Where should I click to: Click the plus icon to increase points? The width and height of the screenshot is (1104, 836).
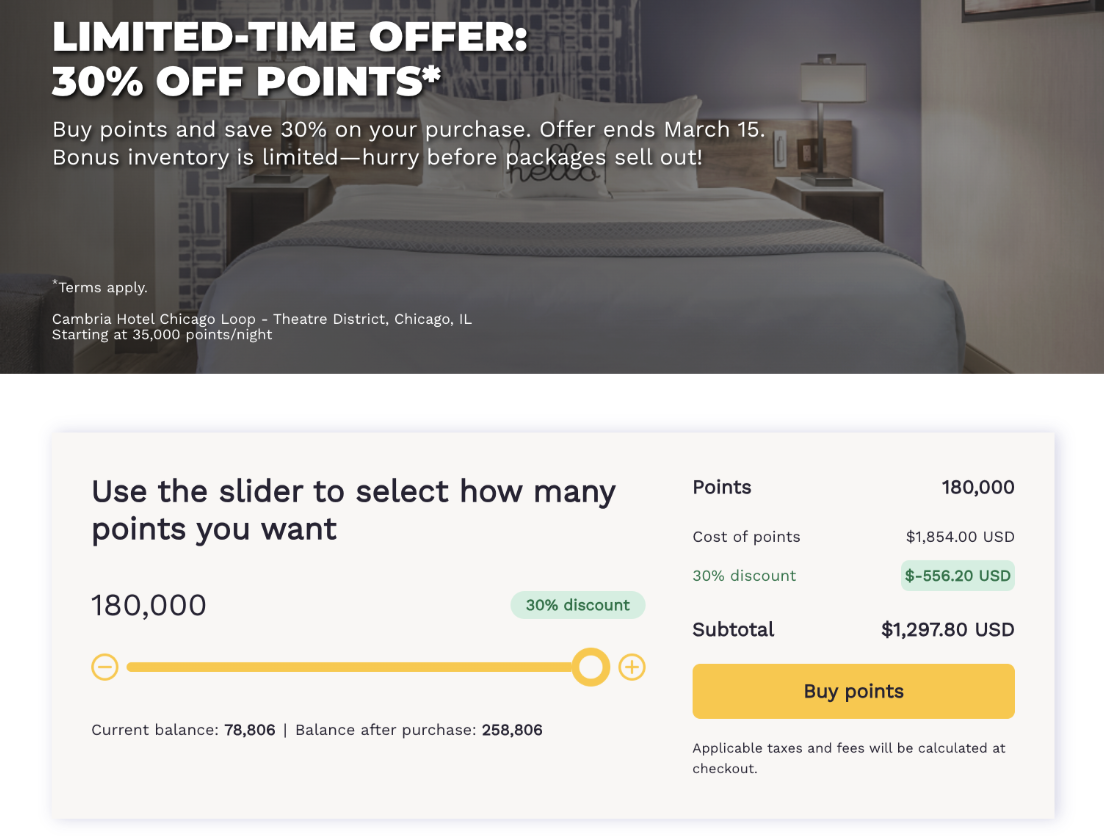coord(632,667)
